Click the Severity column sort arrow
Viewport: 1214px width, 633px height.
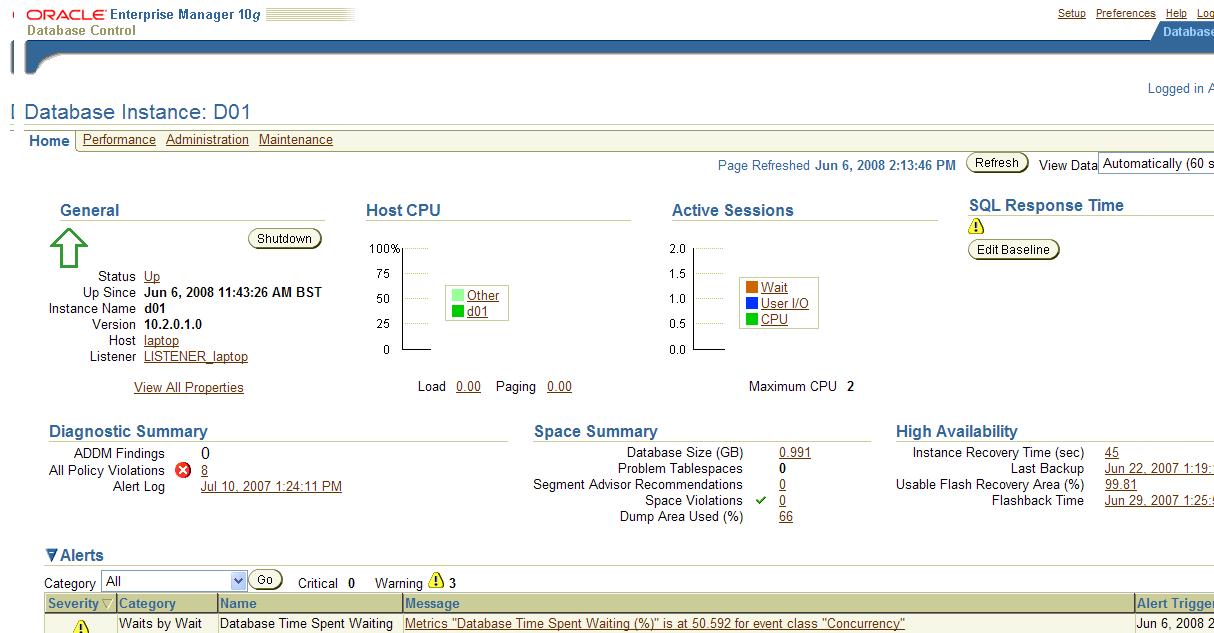(x=107, y=604)
